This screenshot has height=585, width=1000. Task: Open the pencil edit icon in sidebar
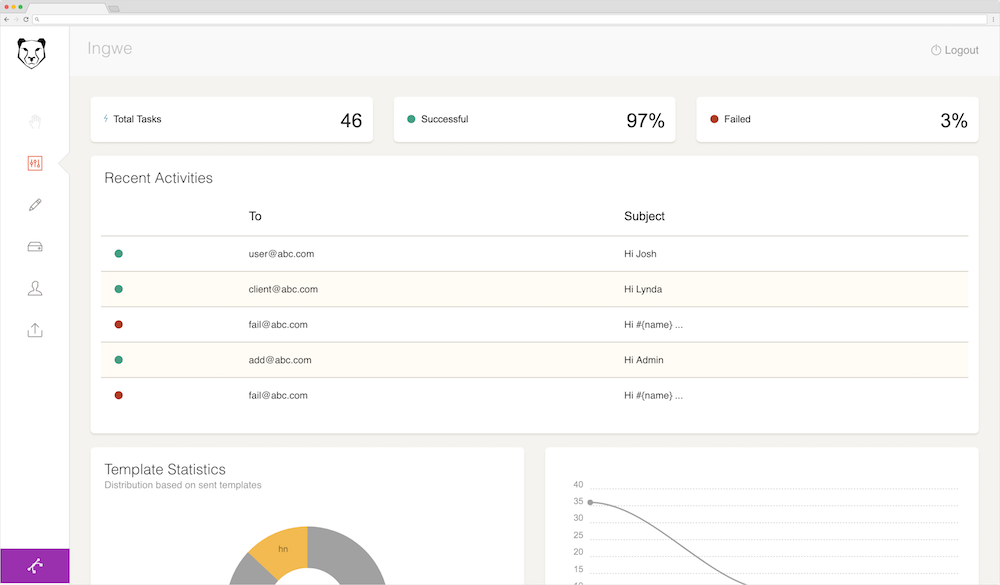click(35, 205)
